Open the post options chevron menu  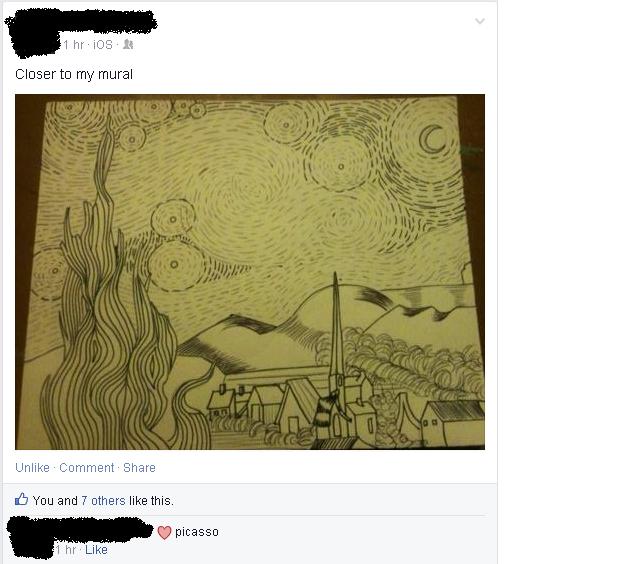[480, 21]
